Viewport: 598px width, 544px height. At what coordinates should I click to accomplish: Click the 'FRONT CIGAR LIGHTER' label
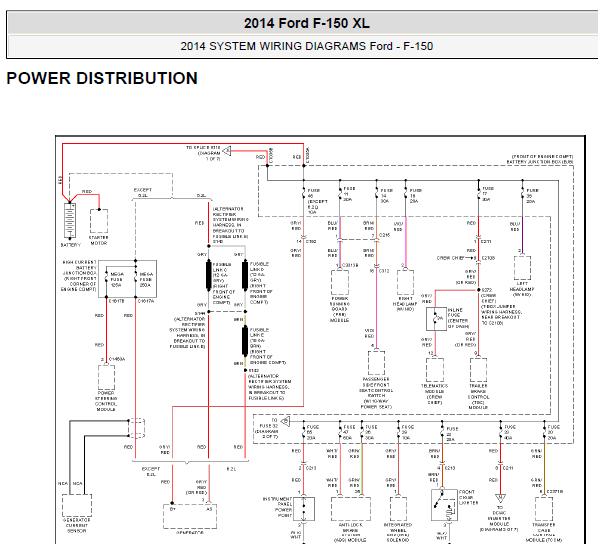pos(469,497)
